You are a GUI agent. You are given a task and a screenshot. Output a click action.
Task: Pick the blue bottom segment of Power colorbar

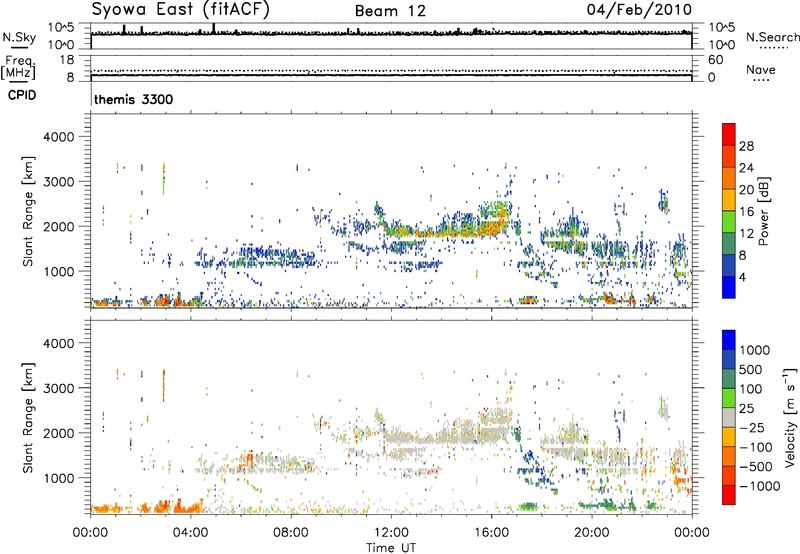point(731,286)
